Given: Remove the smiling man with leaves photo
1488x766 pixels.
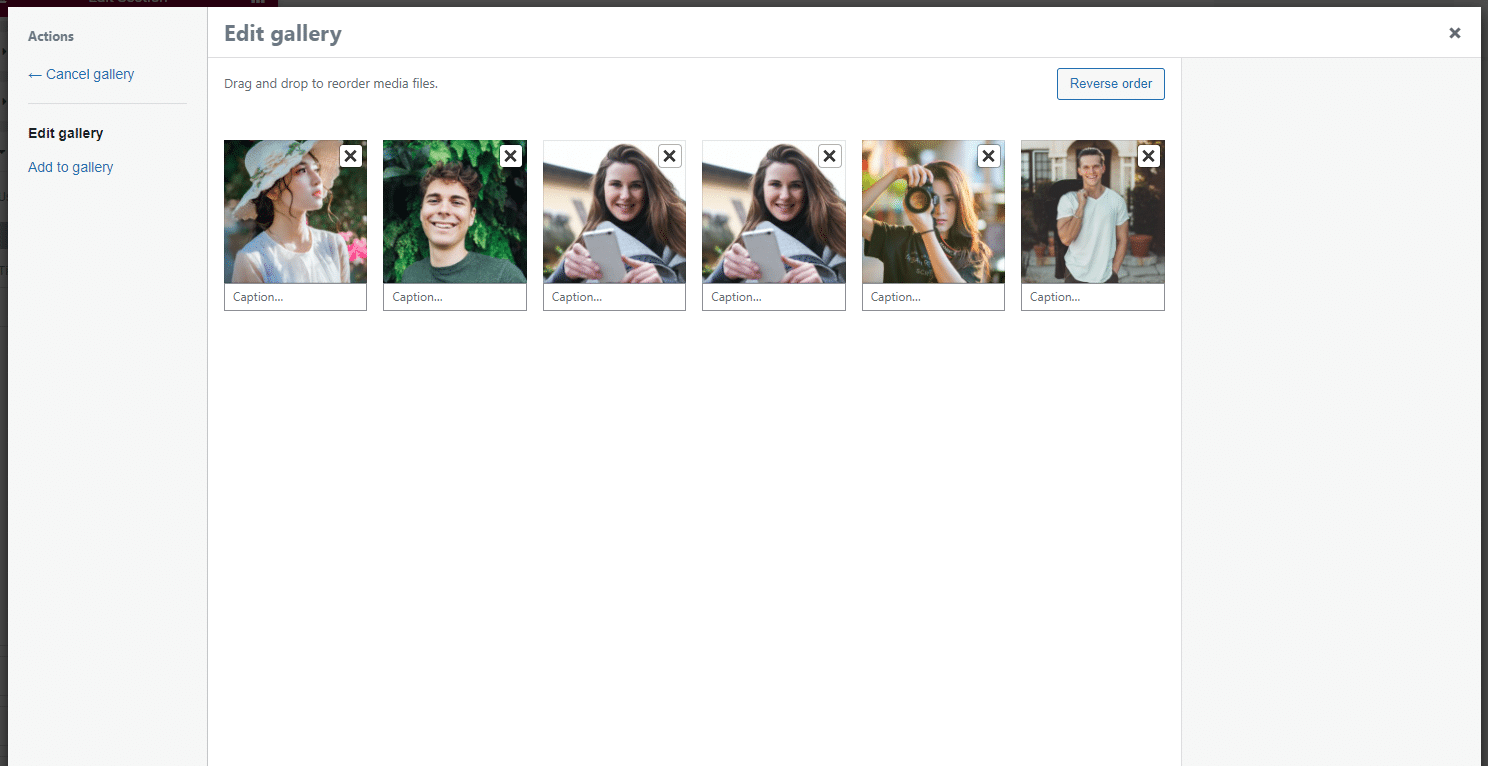Looking at the screenshot, I should pos(510,156).
